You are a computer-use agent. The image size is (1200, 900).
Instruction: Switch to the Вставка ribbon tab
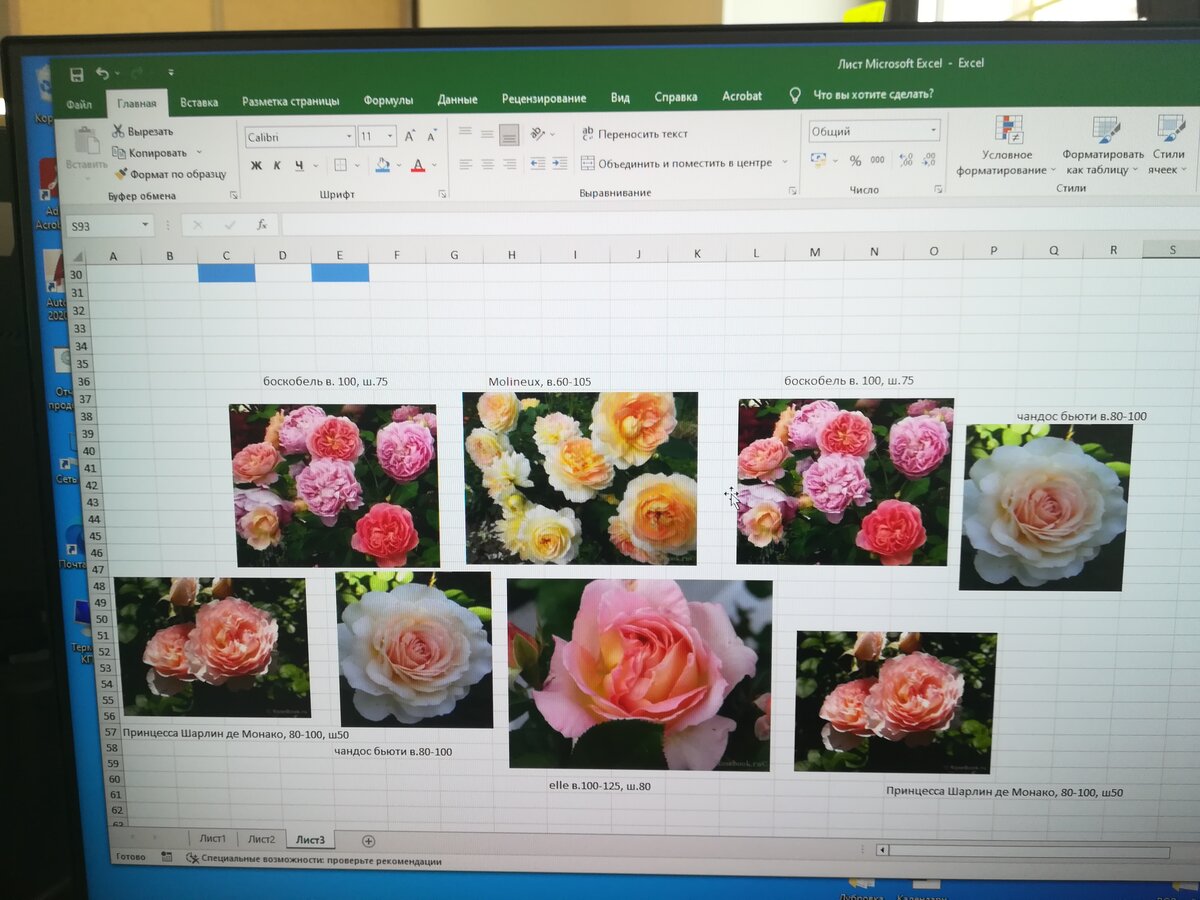[x=199, y=101]
